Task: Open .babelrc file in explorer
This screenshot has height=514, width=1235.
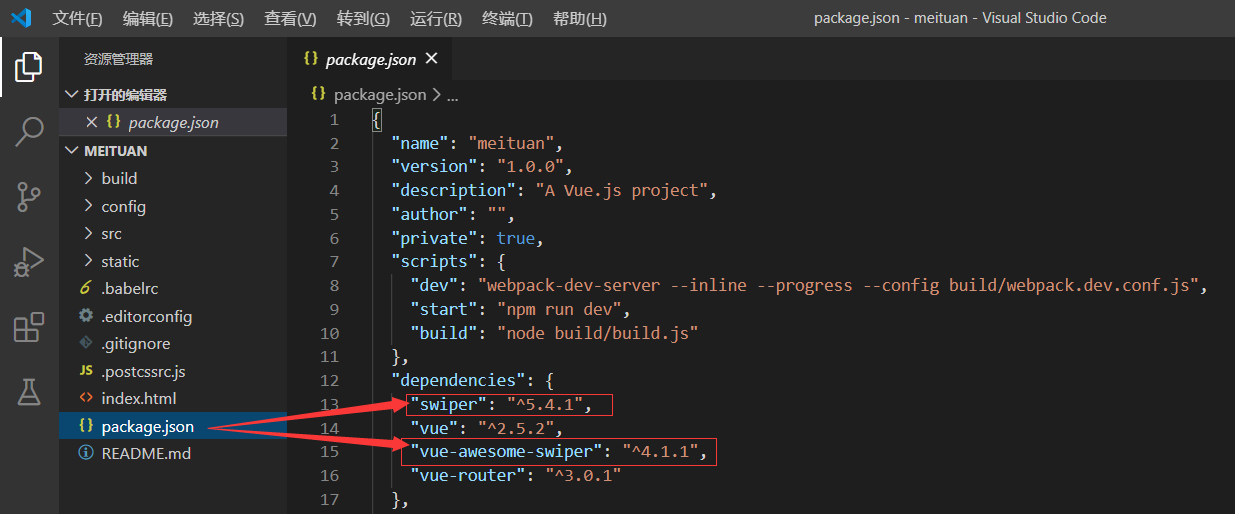Action: (x=173, y=288)
